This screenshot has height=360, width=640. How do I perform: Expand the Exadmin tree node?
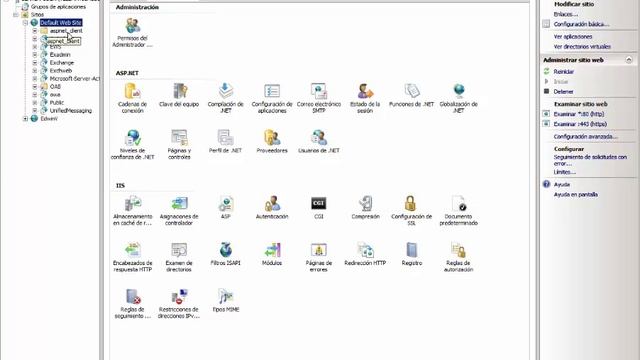35,55
